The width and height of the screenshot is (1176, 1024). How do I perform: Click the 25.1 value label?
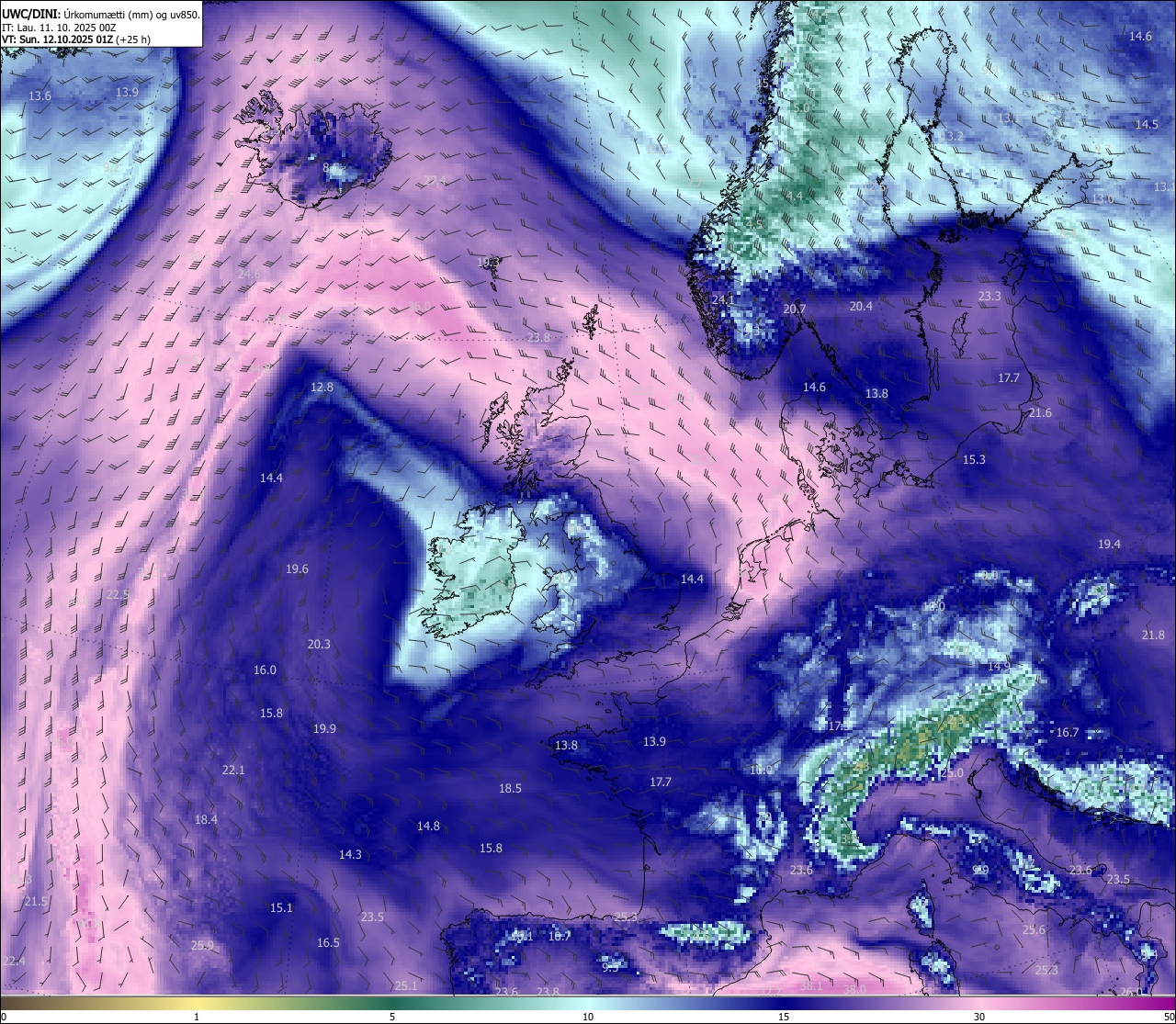406,986
